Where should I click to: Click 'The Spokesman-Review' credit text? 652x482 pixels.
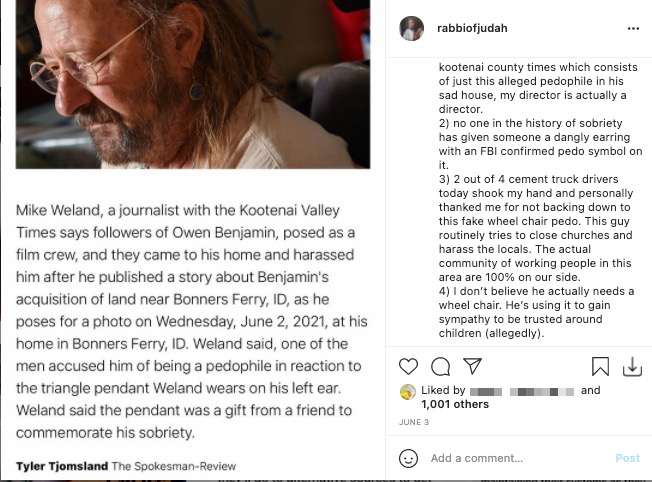[176, 466]
